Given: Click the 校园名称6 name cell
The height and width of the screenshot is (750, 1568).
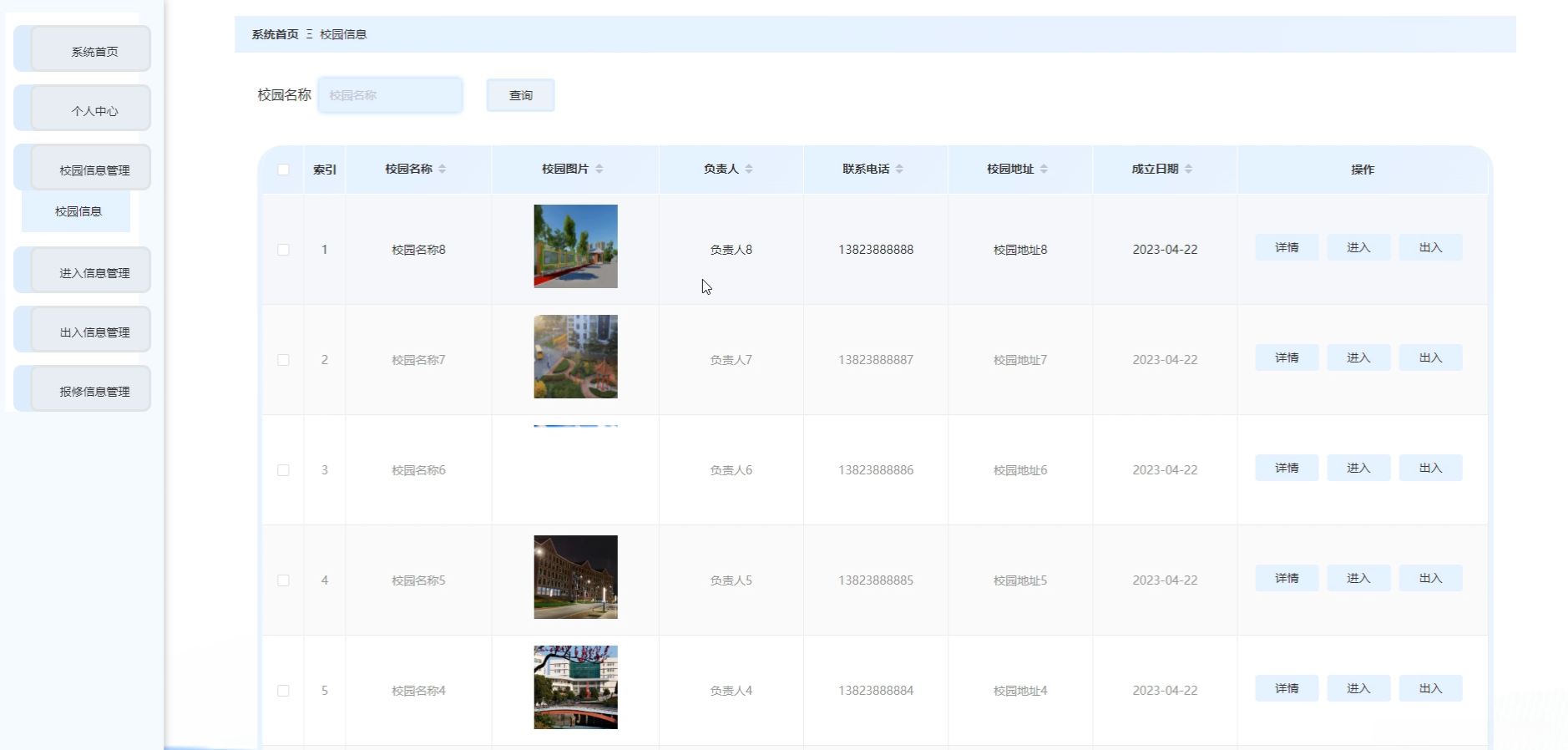Looking at the screenshot, I should click(x=418, y=470).
